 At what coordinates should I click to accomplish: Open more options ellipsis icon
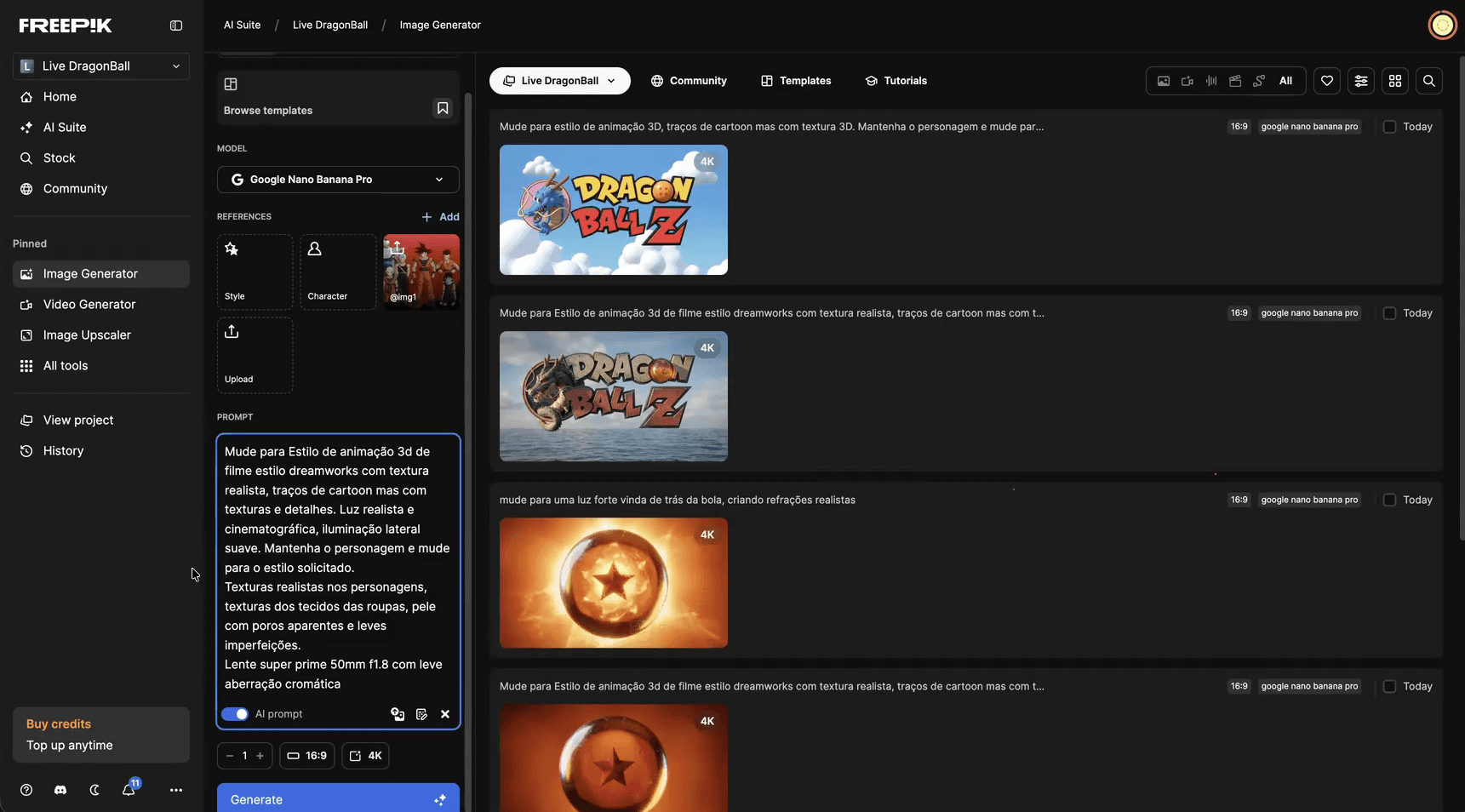(176, 790)
